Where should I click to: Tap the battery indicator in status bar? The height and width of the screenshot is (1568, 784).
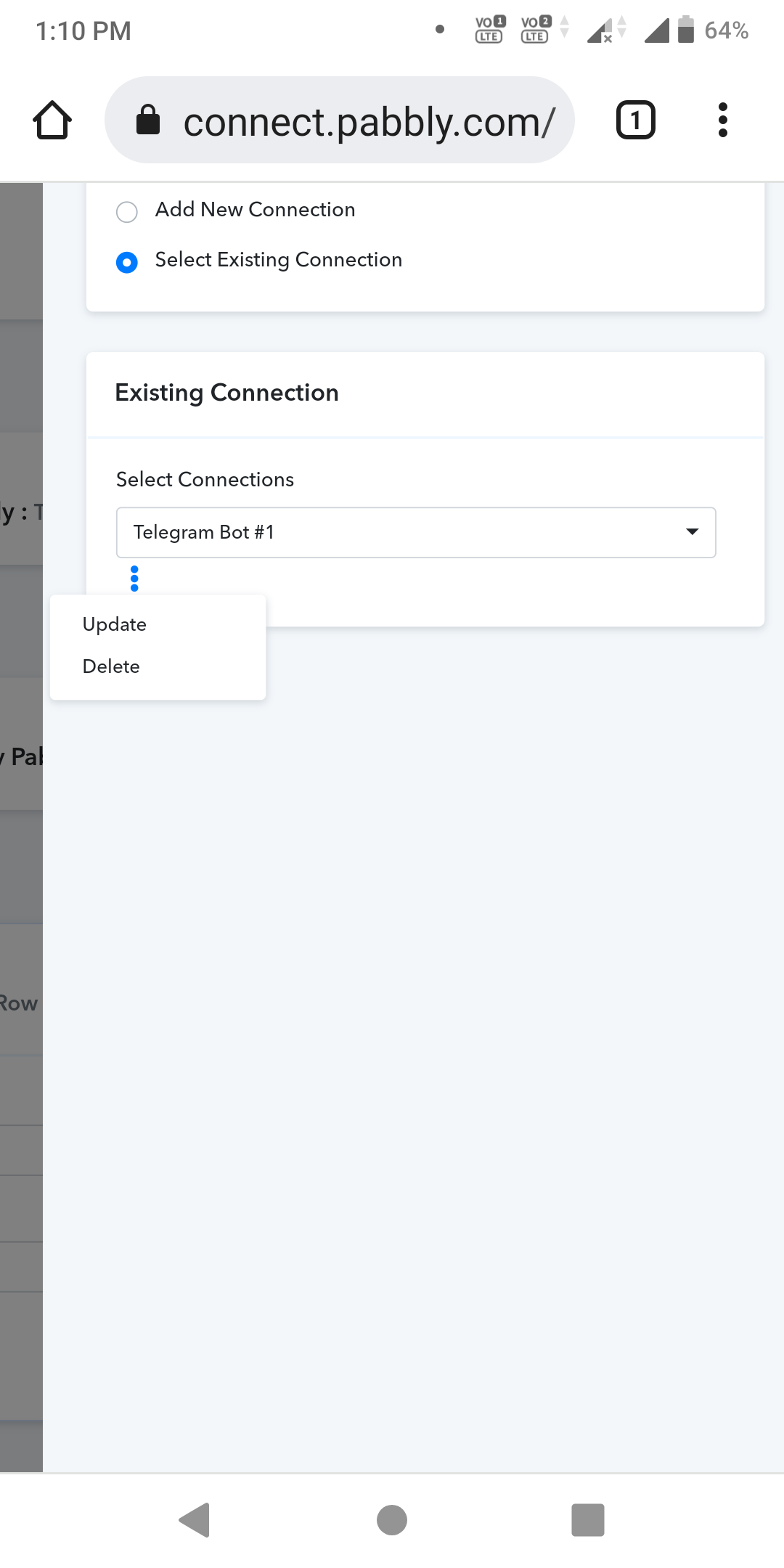(x=686, y=30)
